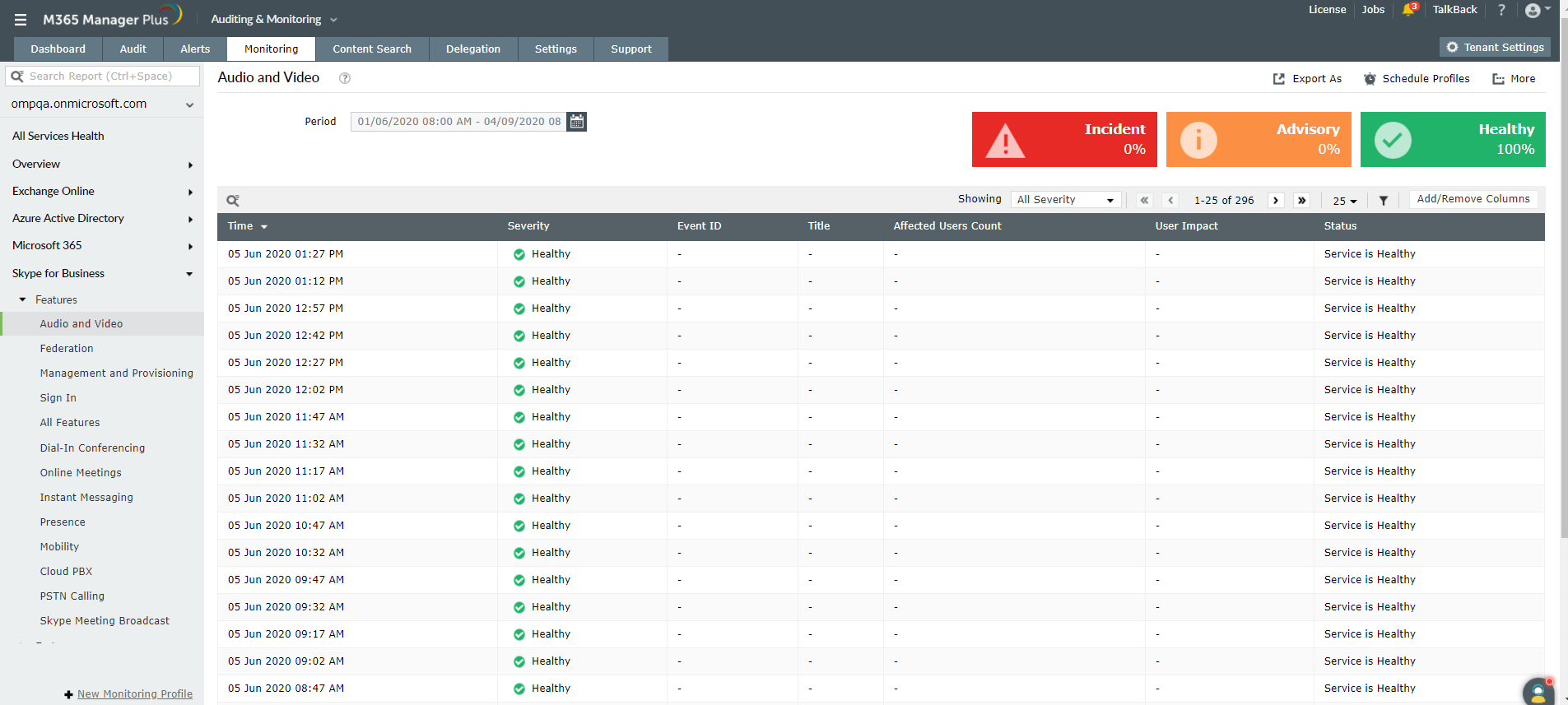The width and height of the screenshot is (1568, 705).
Task: Open the More options menu
Action: click(1514, 79)
